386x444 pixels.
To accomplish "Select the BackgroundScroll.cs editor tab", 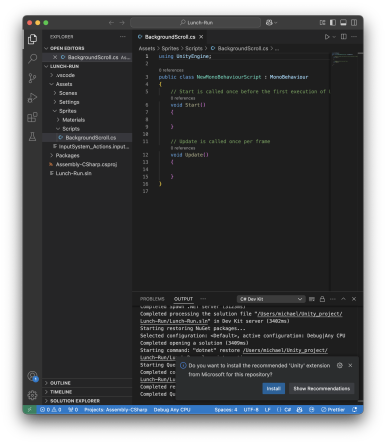I will tap(170, 37).
